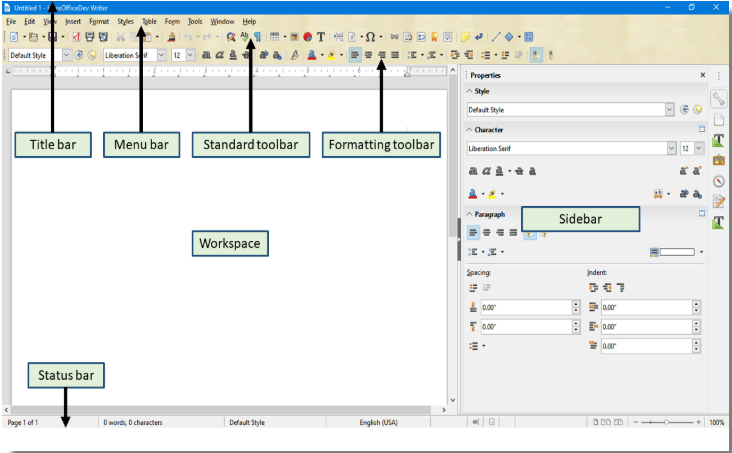Open the Tools menu
This screenshot has height=453, width=732.
pyautogui.click(x=194, y=21)
